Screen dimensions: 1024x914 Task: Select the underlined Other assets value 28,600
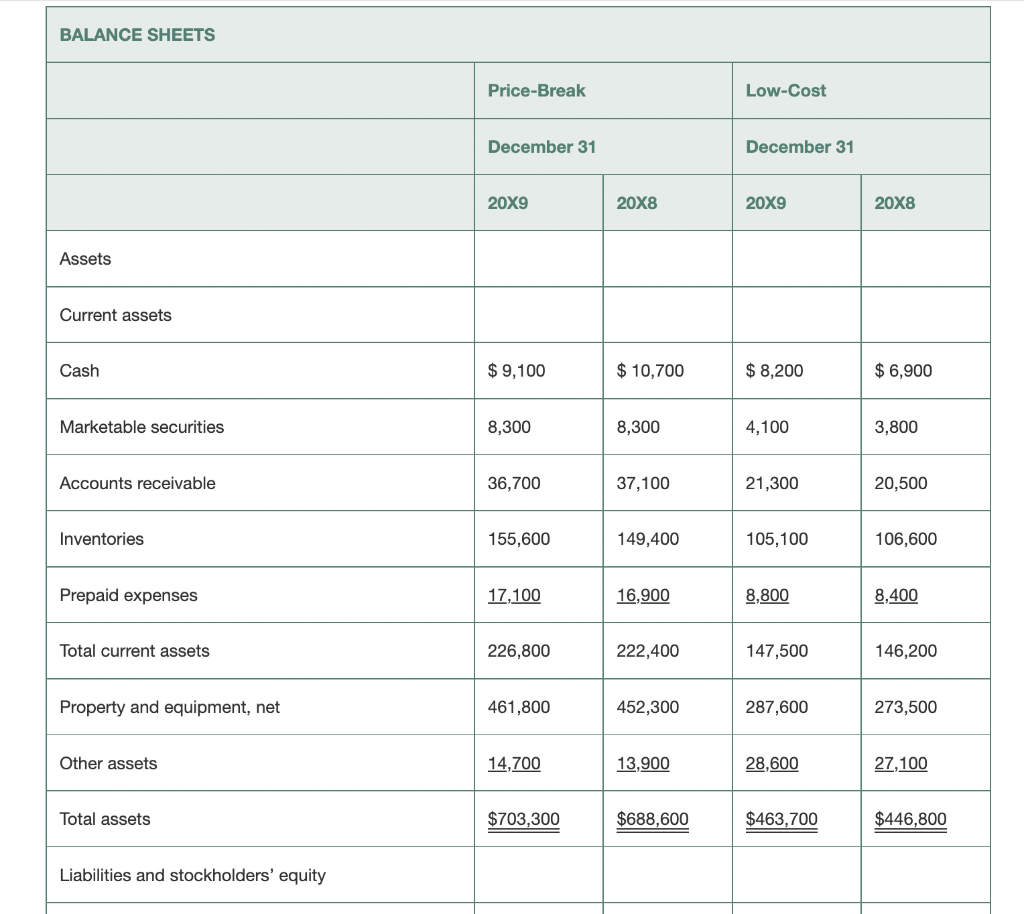(771, 762)
